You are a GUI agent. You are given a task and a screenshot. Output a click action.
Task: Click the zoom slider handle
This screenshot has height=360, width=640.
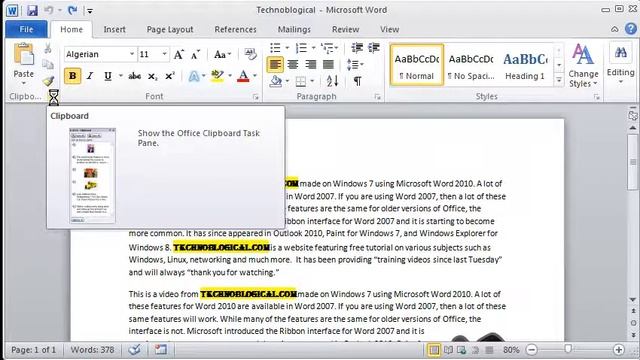coord(567,349)
